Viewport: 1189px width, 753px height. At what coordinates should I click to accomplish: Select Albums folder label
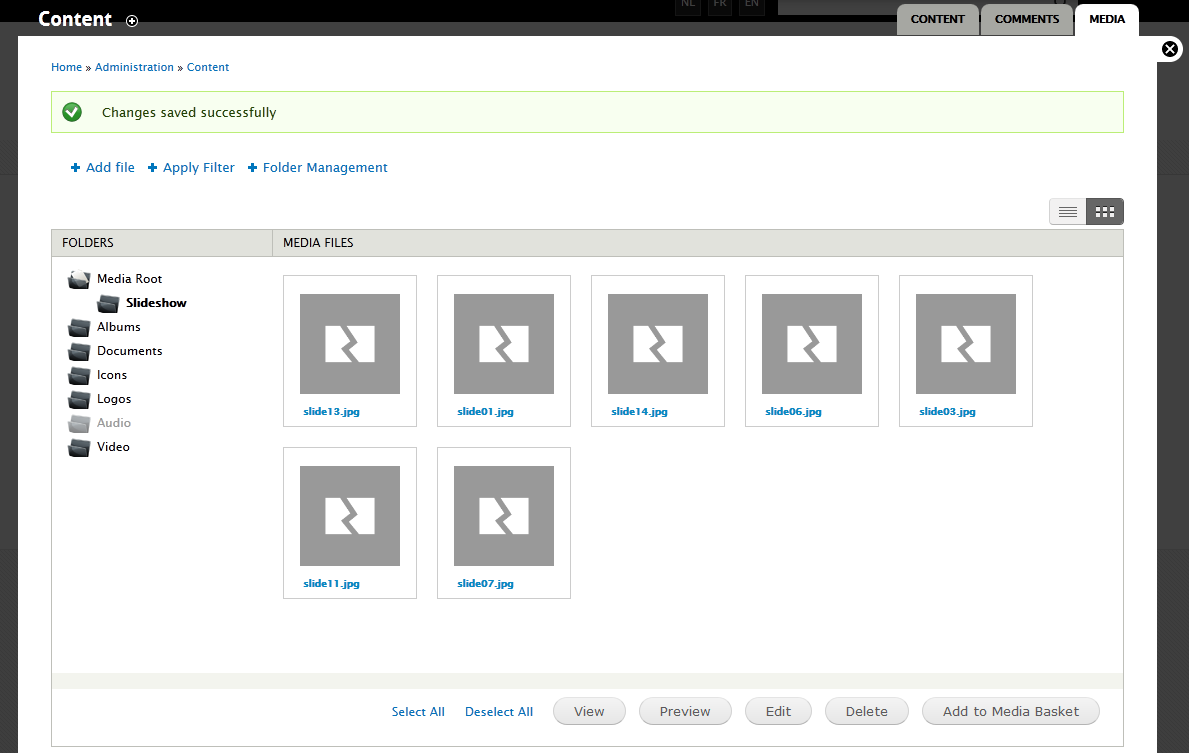118,327
